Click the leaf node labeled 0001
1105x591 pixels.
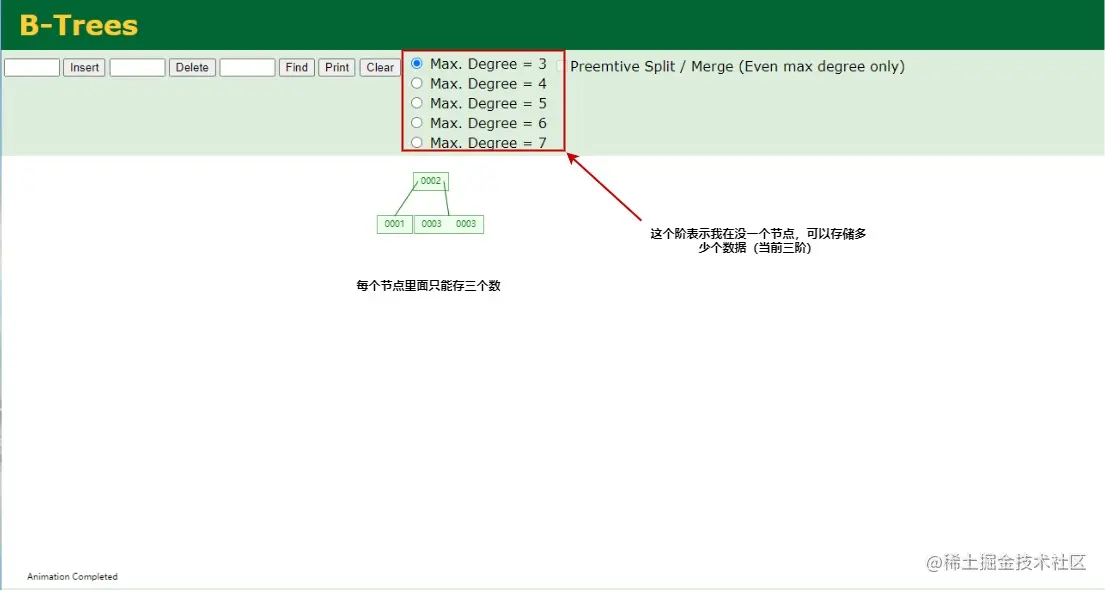click(394, 224)
